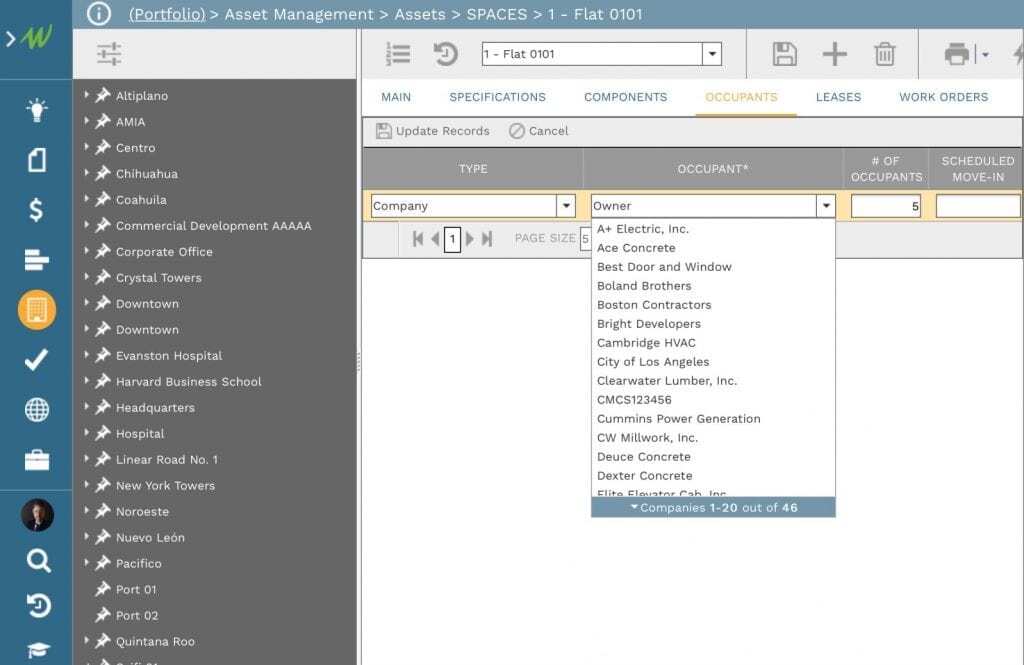1024x665 pixels.
Task: Load more via Companies 1-20 out of 46
Action: click(713, 508)
